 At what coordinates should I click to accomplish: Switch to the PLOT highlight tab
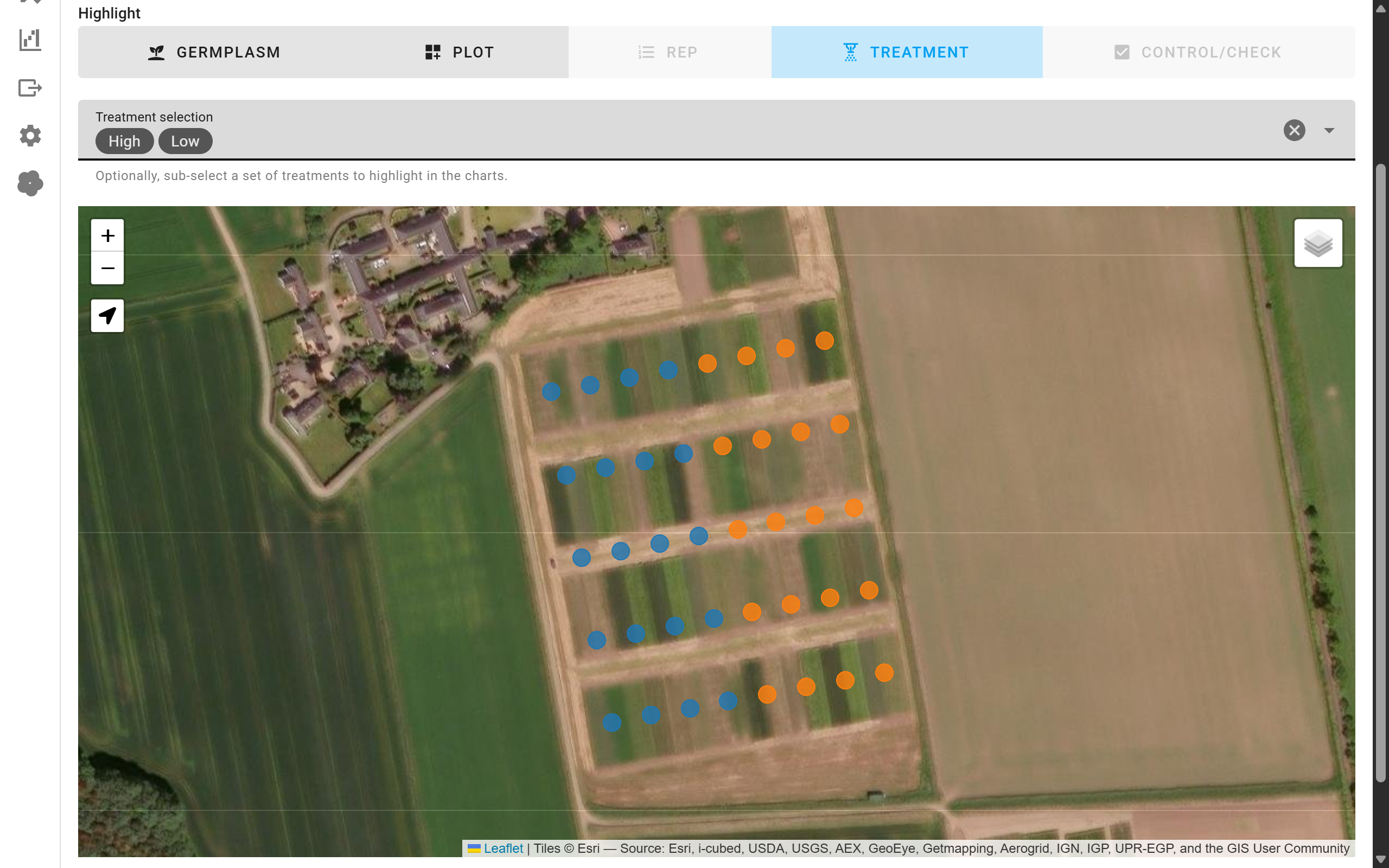click(x=458, y=52)
